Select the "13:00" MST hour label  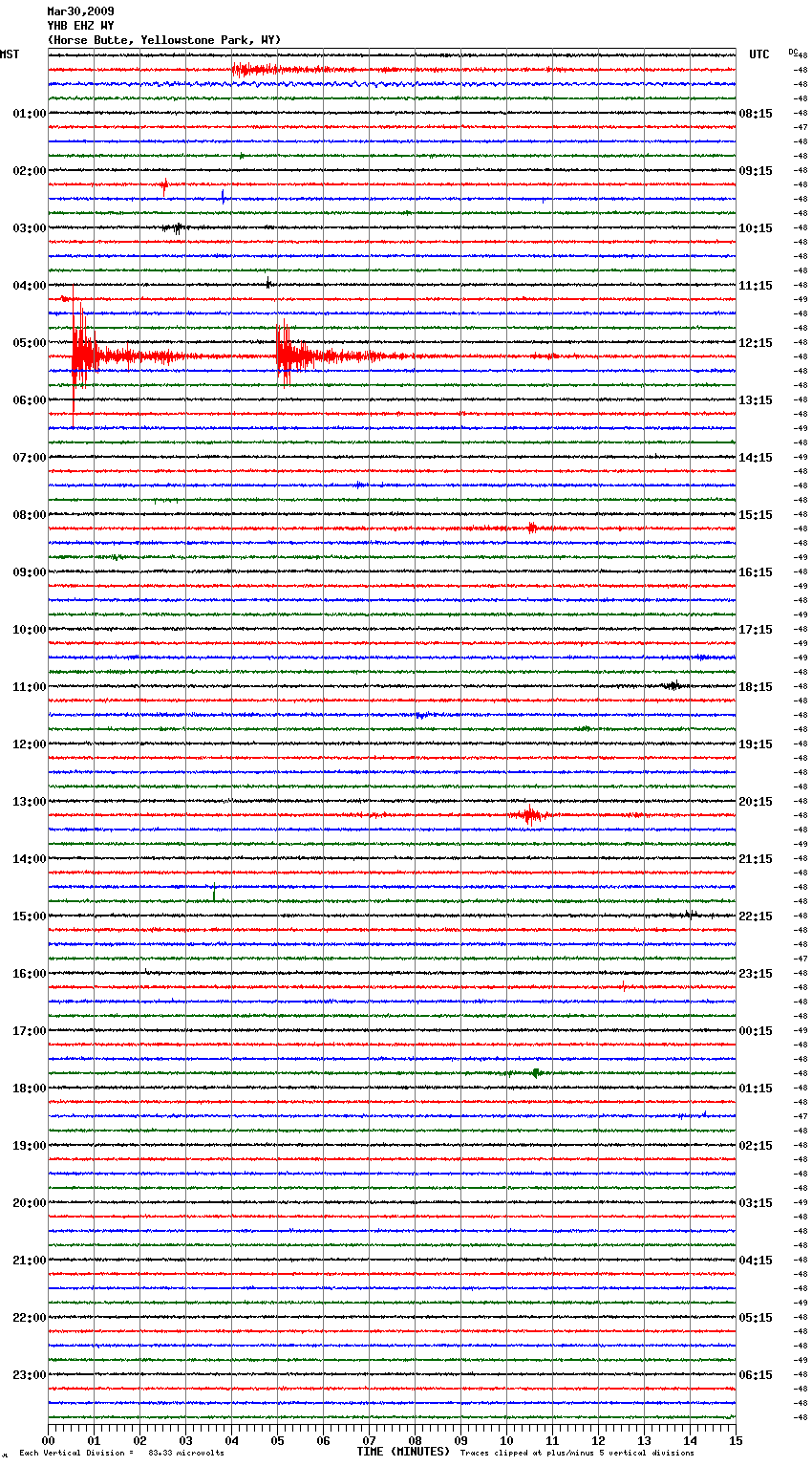[x=30, y=802]
